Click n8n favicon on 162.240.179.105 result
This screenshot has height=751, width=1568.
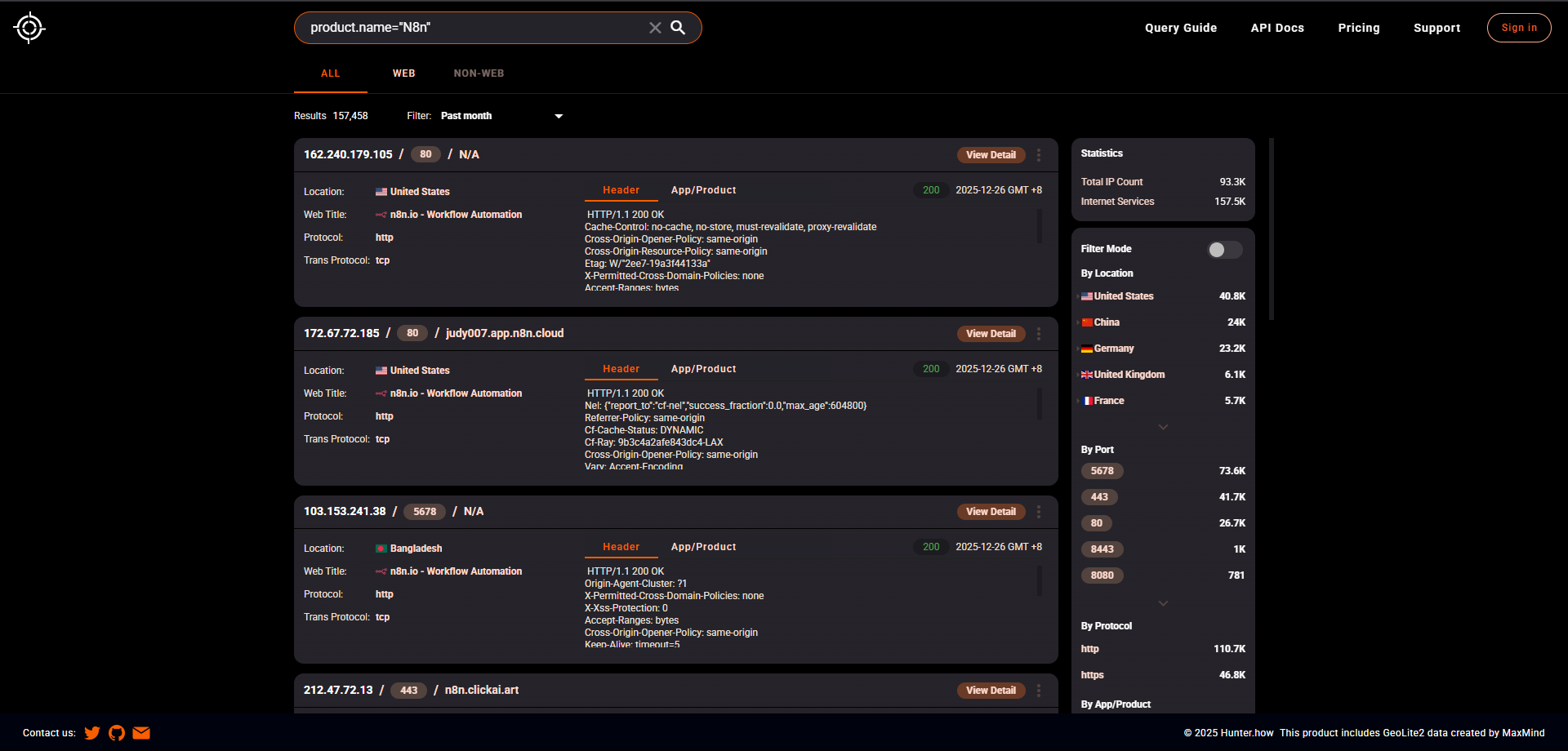click(381, 215)
